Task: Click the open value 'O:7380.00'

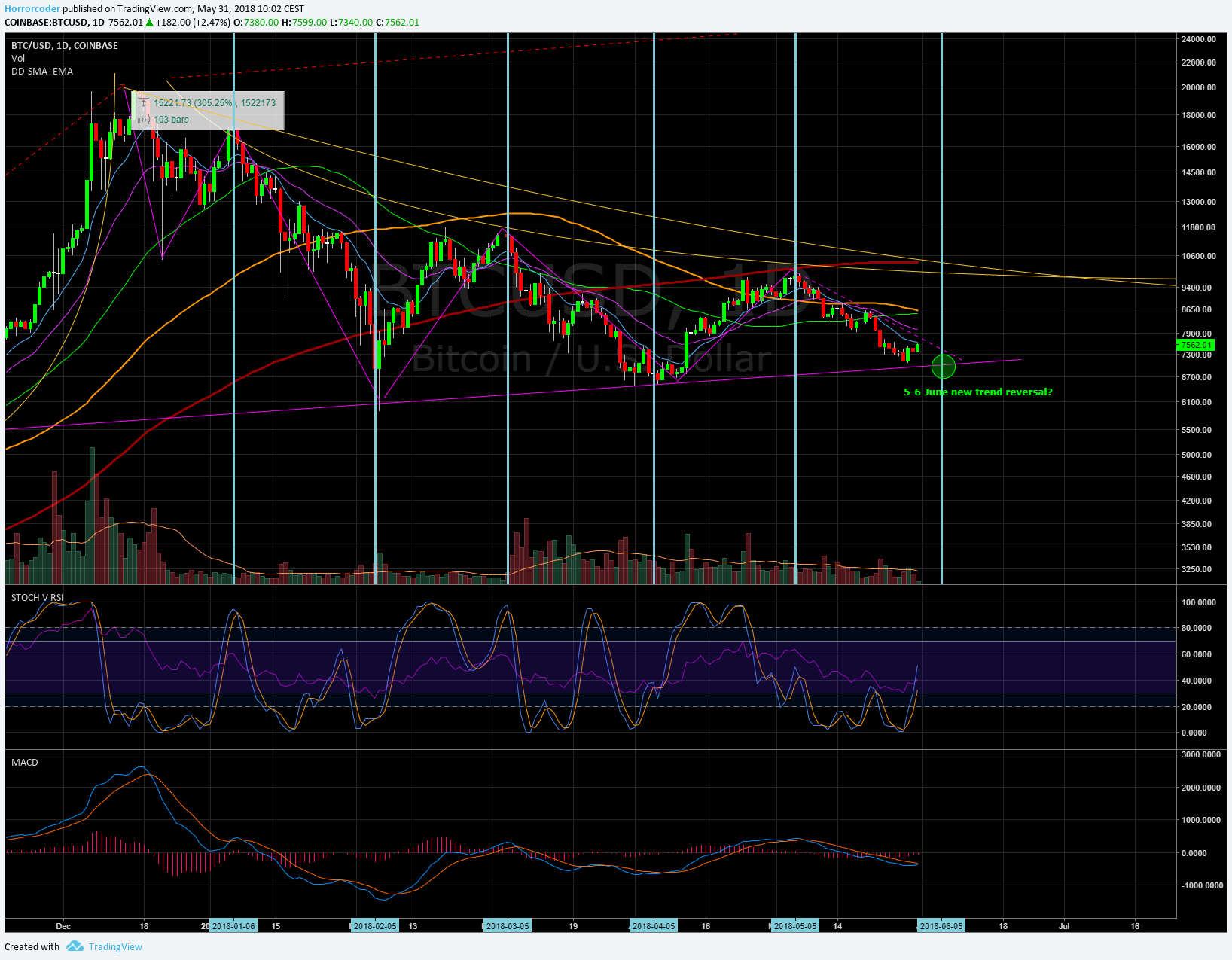Action: (256, 23)
